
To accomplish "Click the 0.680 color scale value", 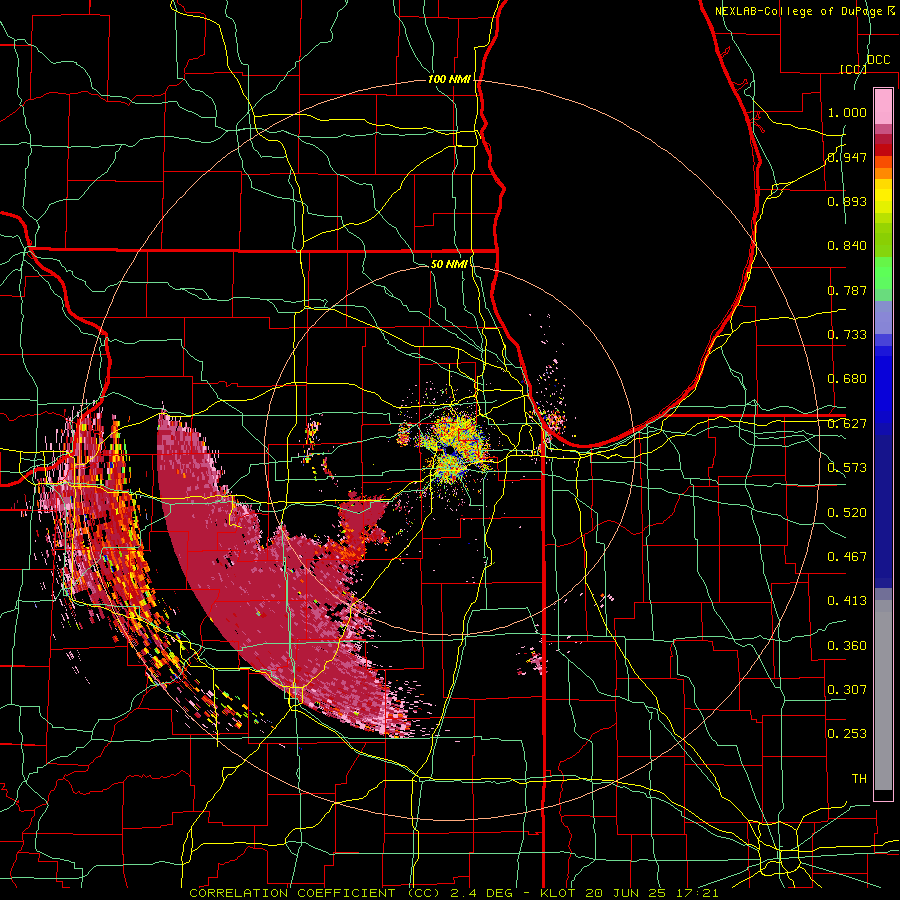I will [x=847, y=379].
